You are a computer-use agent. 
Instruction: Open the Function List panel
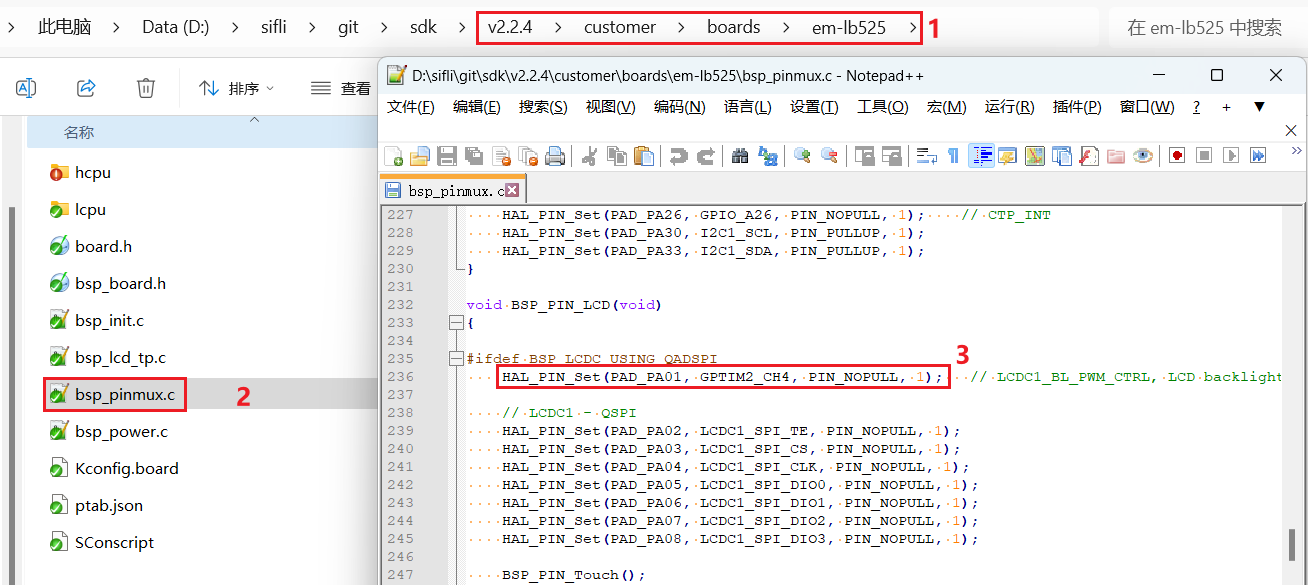1089,156
